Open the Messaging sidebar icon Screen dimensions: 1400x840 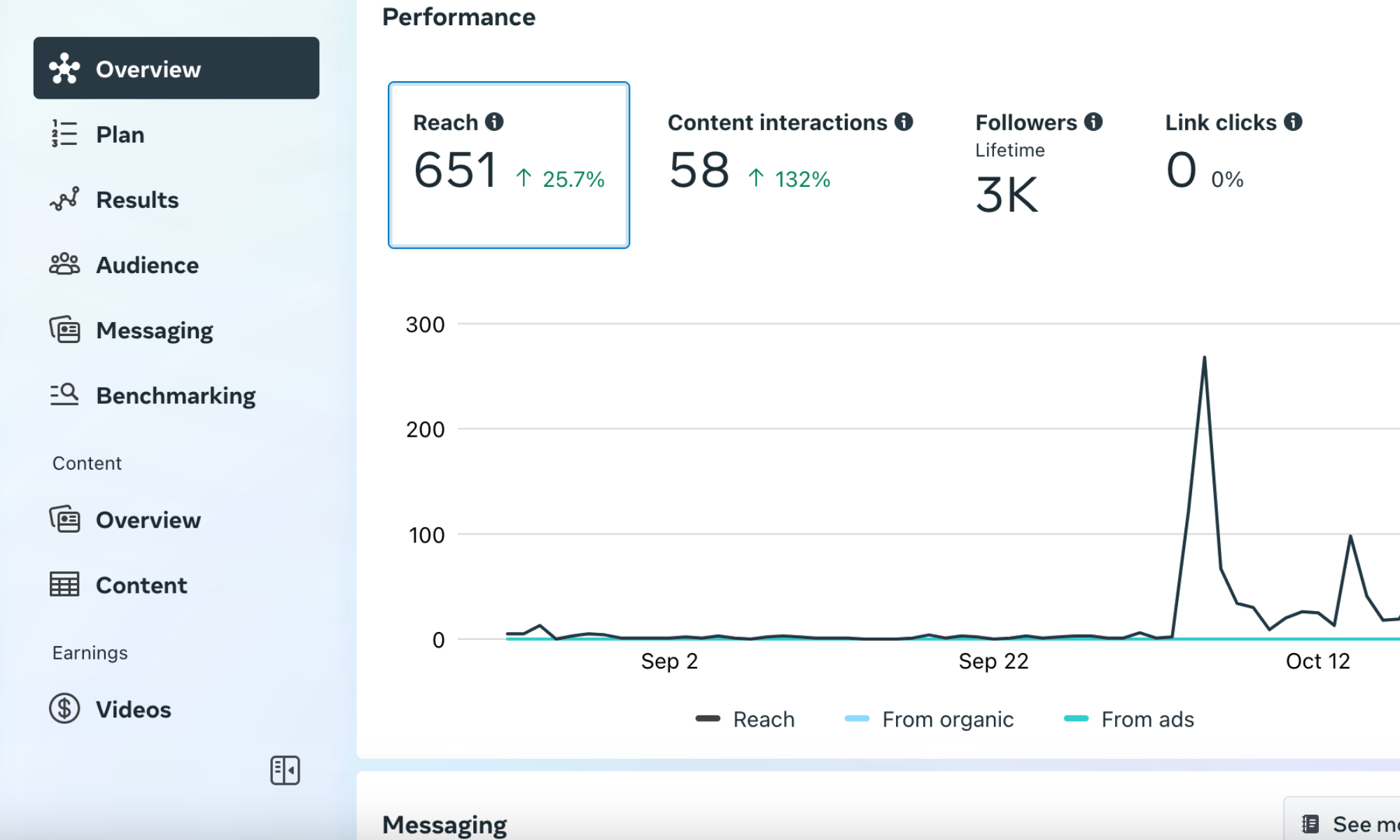click(x=64, y=330)
